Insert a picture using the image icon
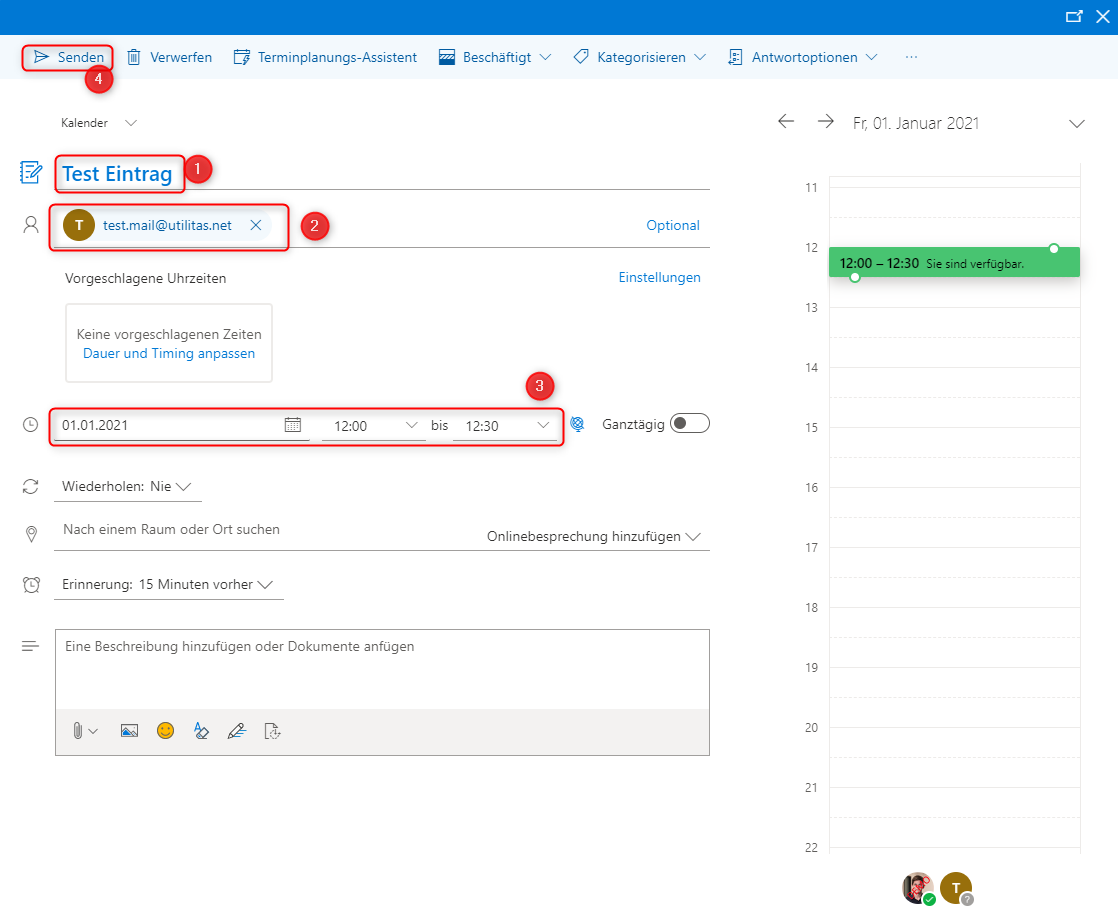Viewport: 1118px width, 918px height. 129,731
